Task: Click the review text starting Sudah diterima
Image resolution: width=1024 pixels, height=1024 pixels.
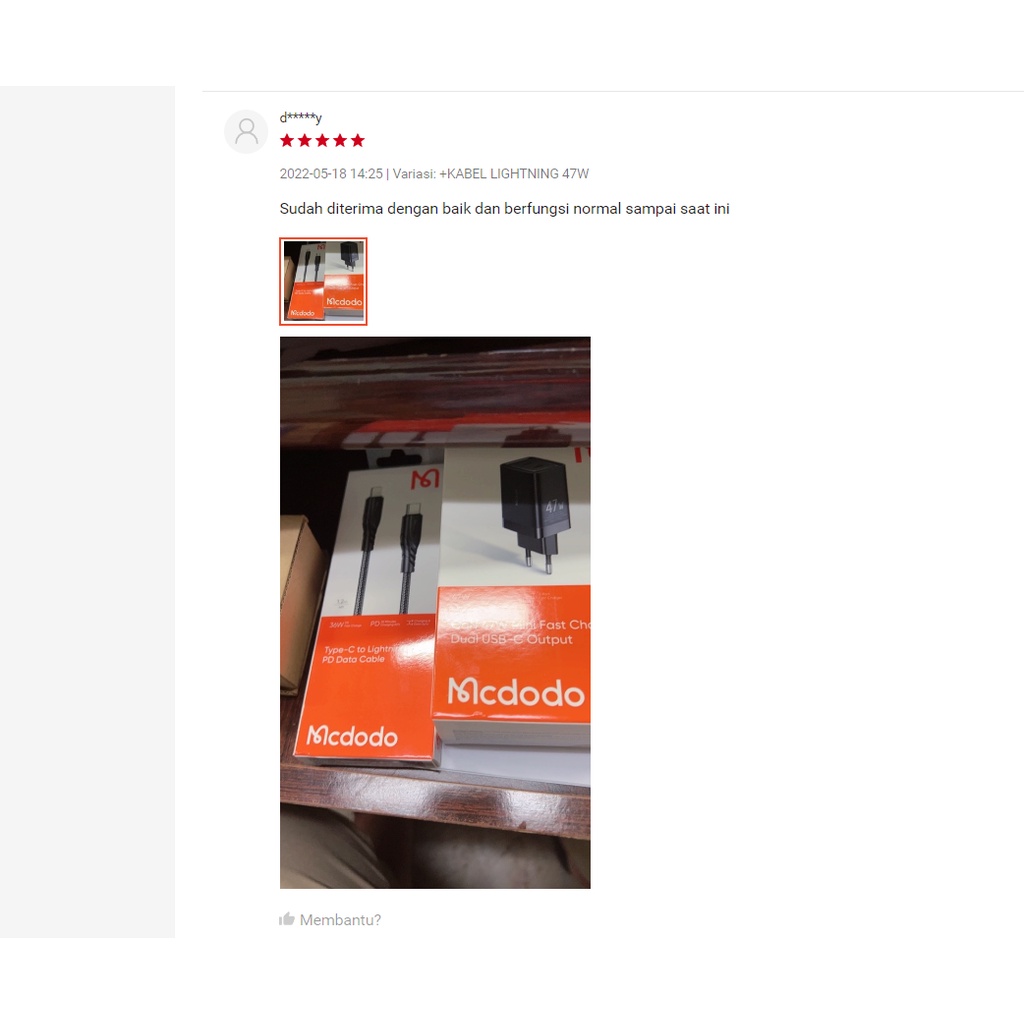Action: coord(504,209)
